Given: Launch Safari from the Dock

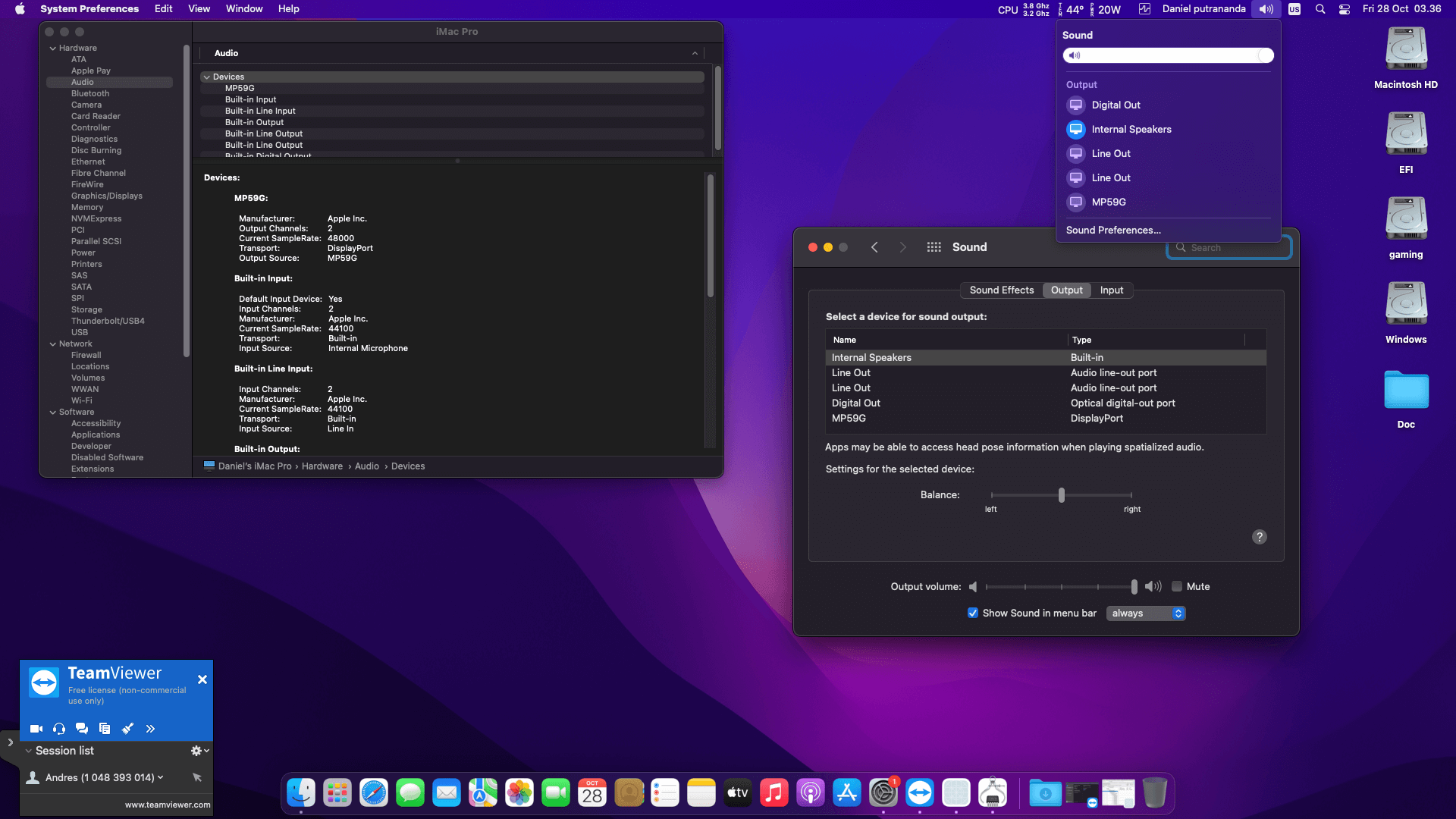Looking at the screenshot, I should tap(374, 793).
